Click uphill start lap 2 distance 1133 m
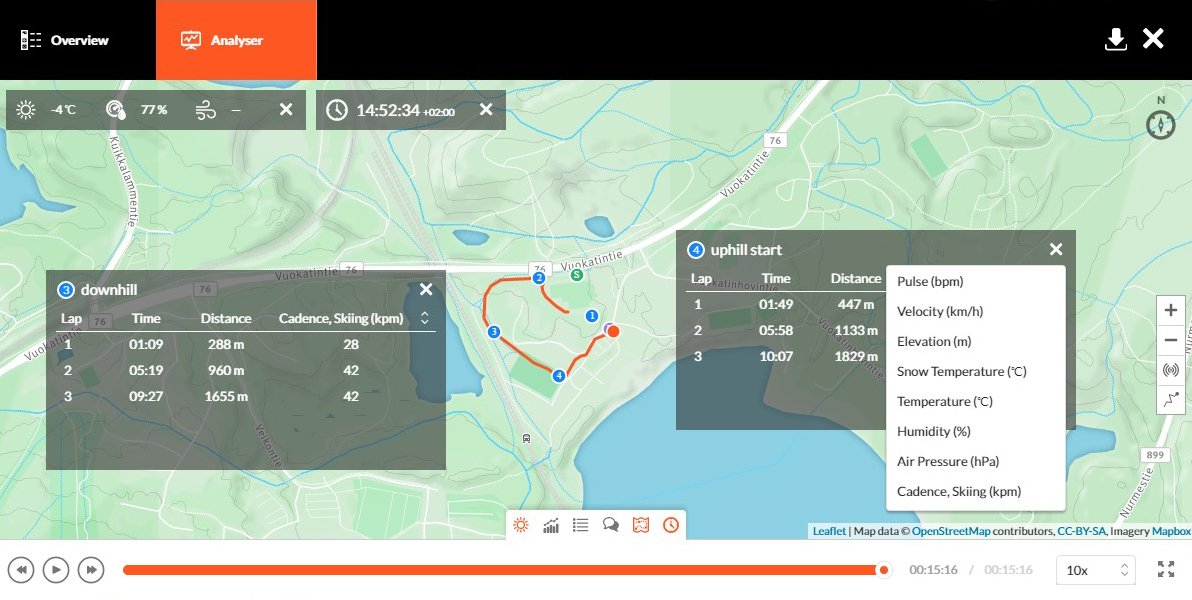The image size is (1192, 600). (x=855, y=330)
